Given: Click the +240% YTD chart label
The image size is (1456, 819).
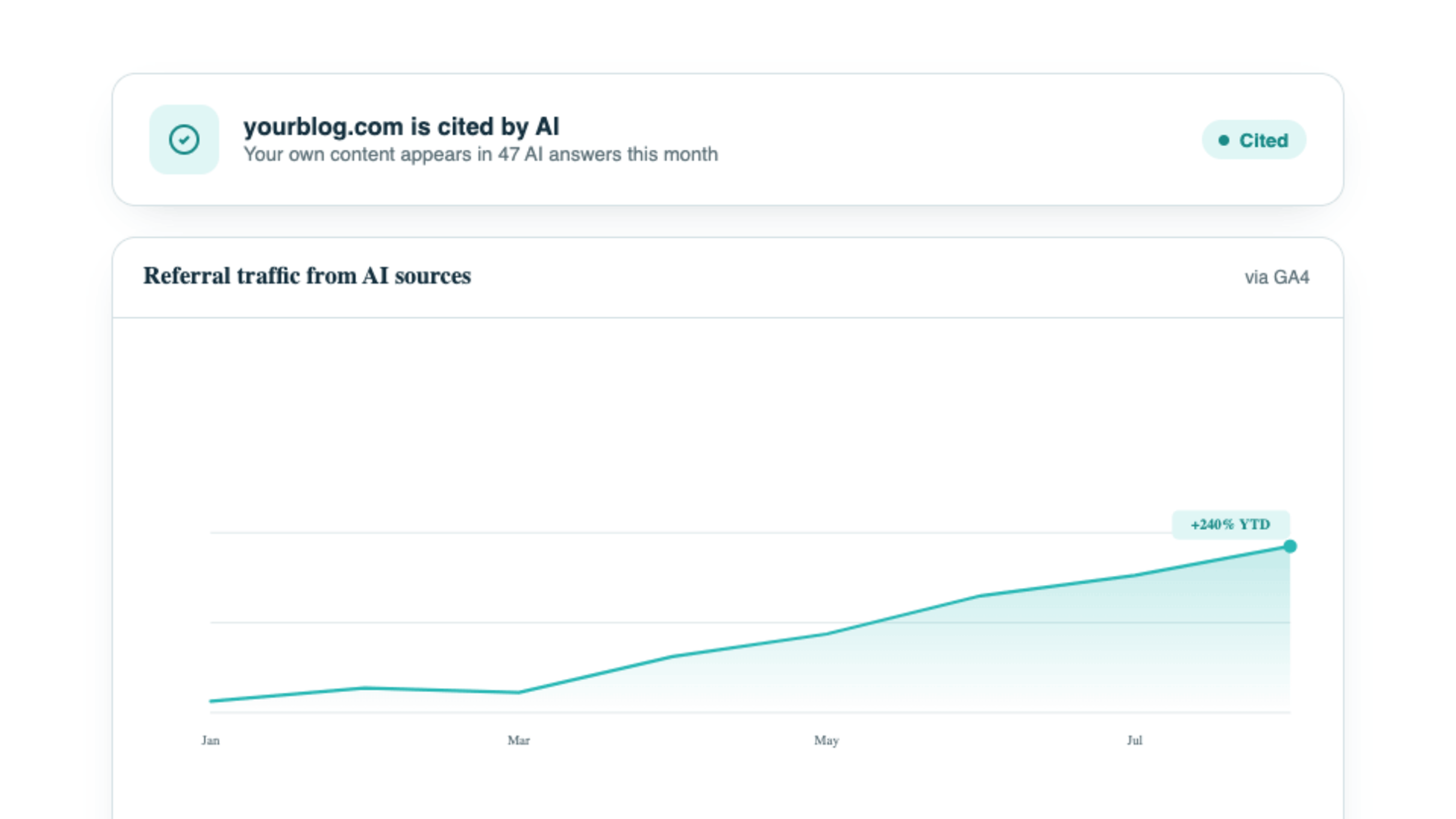Looking at the screenshot, I should point(1230,525).
